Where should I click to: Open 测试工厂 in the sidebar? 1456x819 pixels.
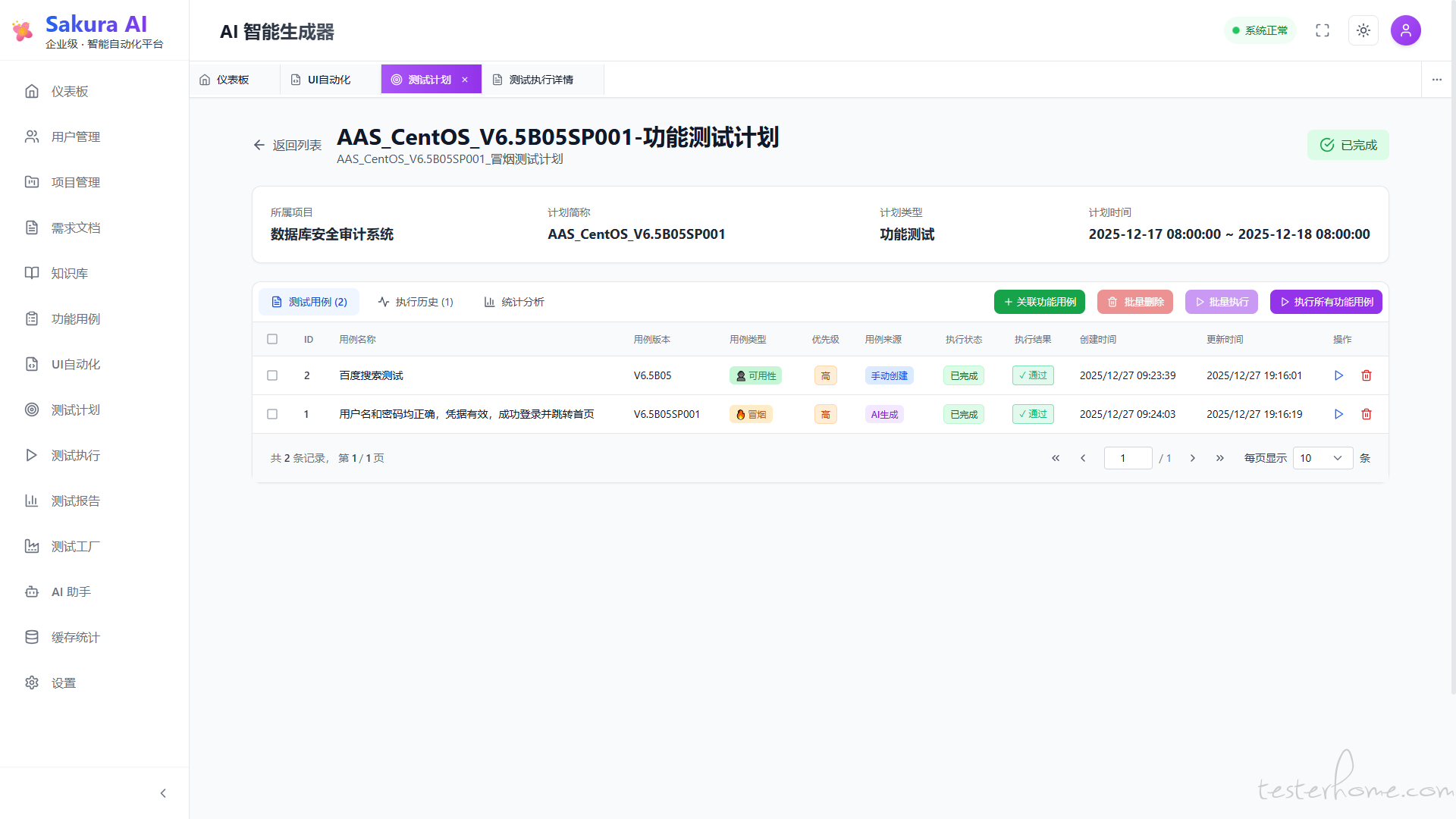point(75,546)
